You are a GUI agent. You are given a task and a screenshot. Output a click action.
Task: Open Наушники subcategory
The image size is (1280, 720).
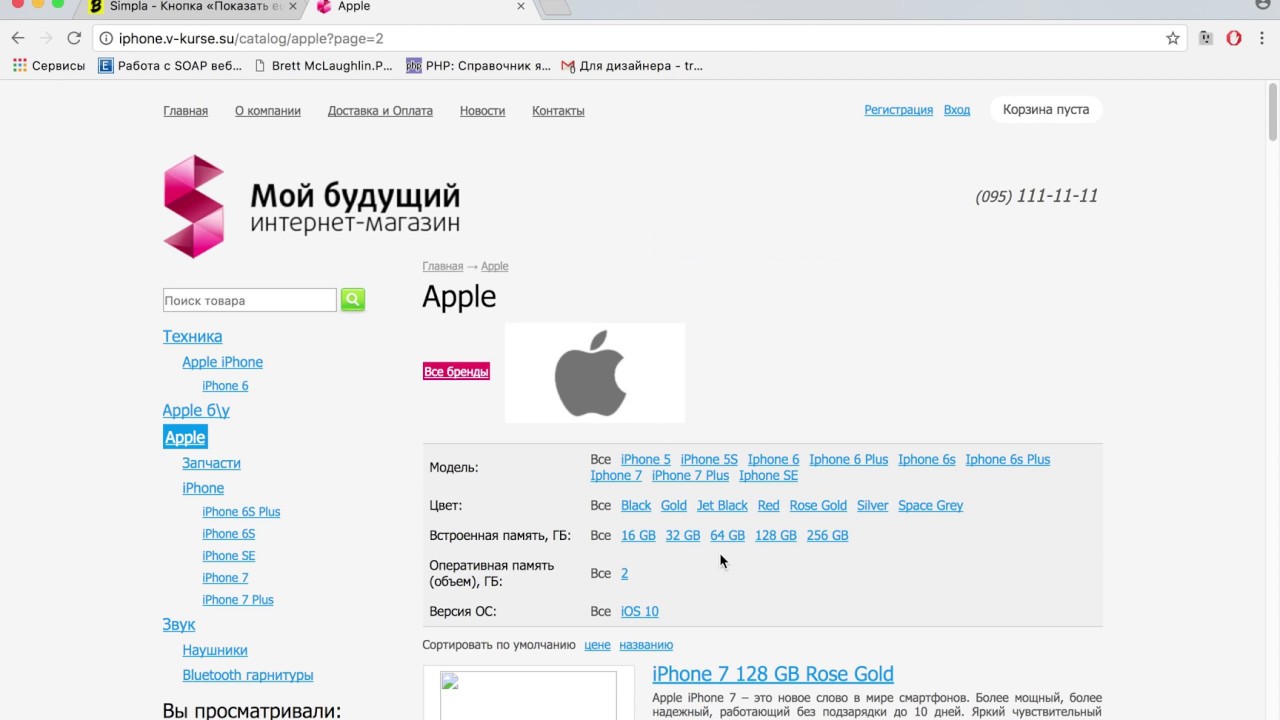[x=215, y=650]
